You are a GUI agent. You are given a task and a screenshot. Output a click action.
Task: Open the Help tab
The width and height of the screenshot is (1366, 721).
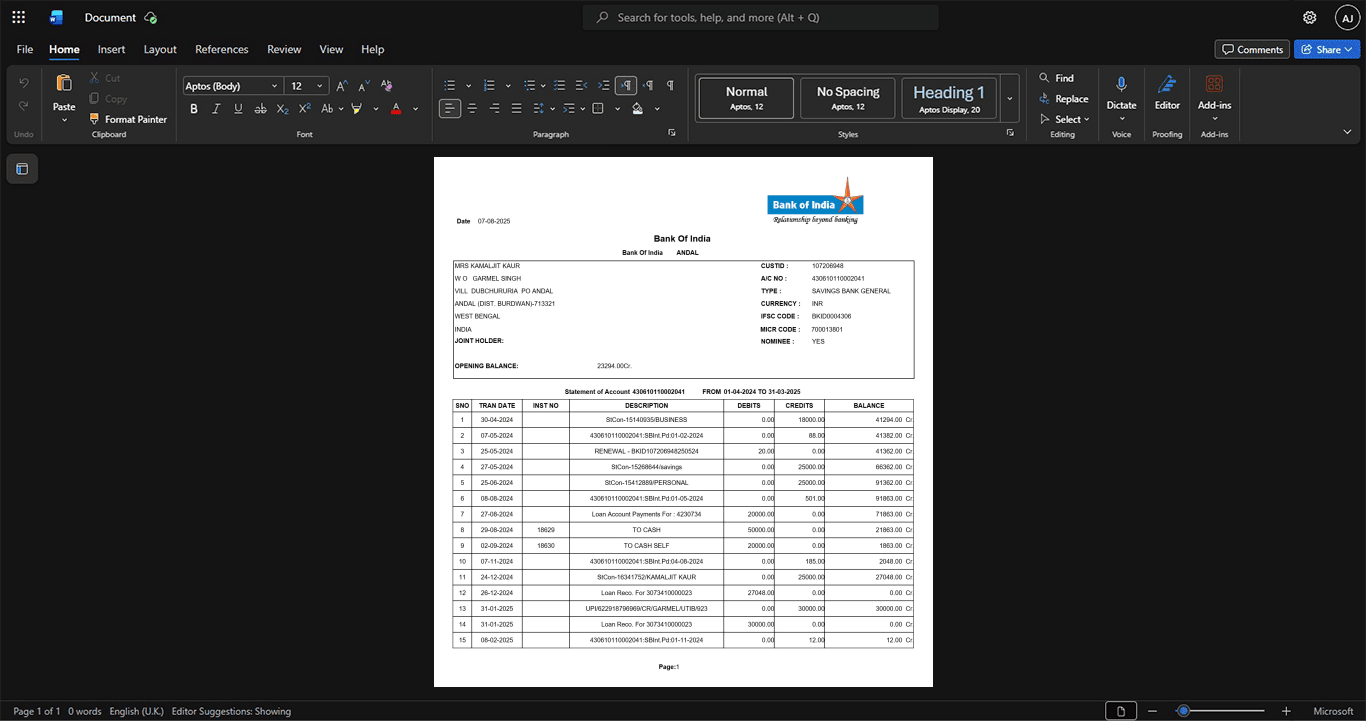click(372, 49)
